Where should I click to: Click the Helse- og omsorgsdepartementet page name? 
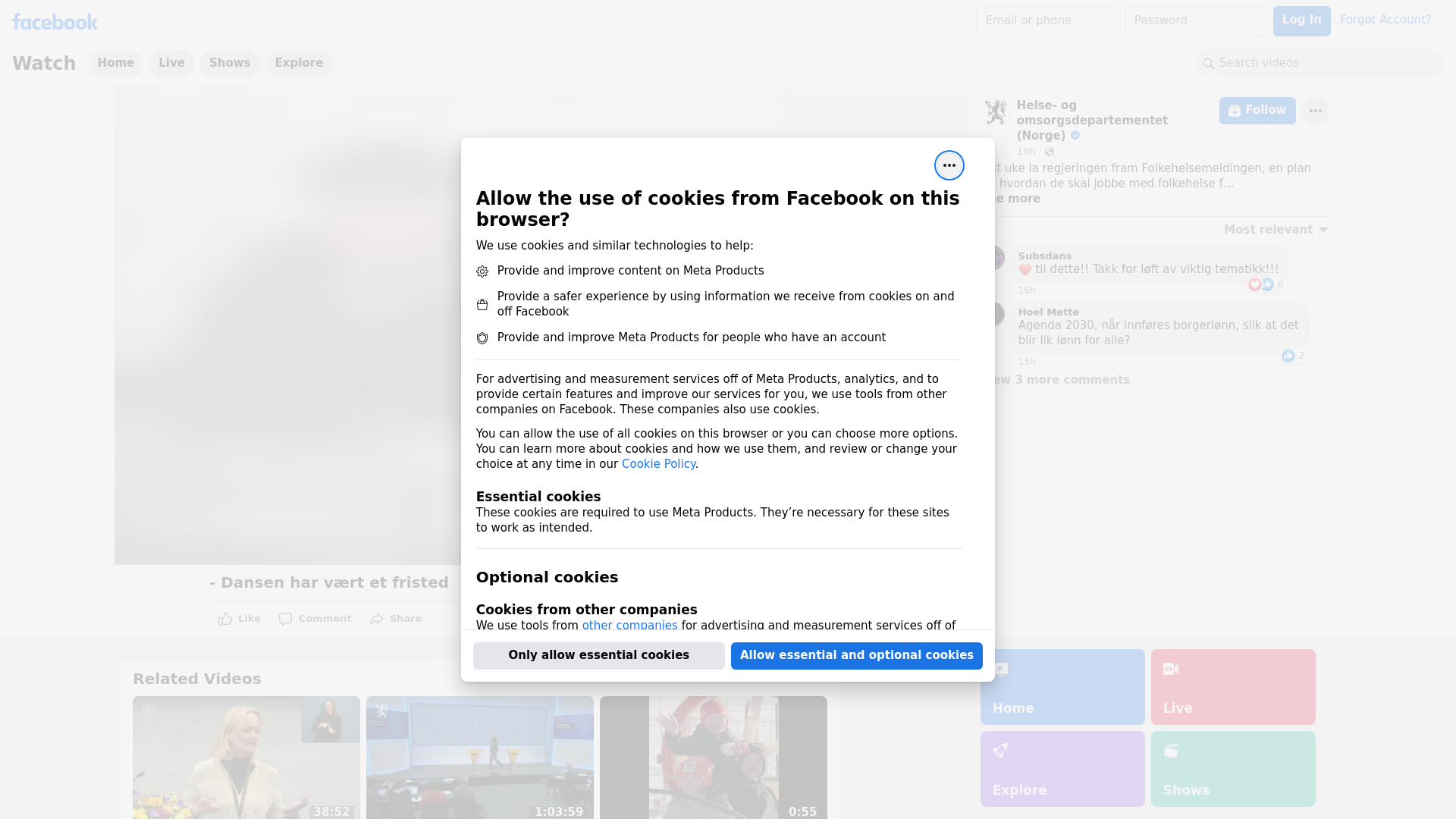click(1092, 121)
